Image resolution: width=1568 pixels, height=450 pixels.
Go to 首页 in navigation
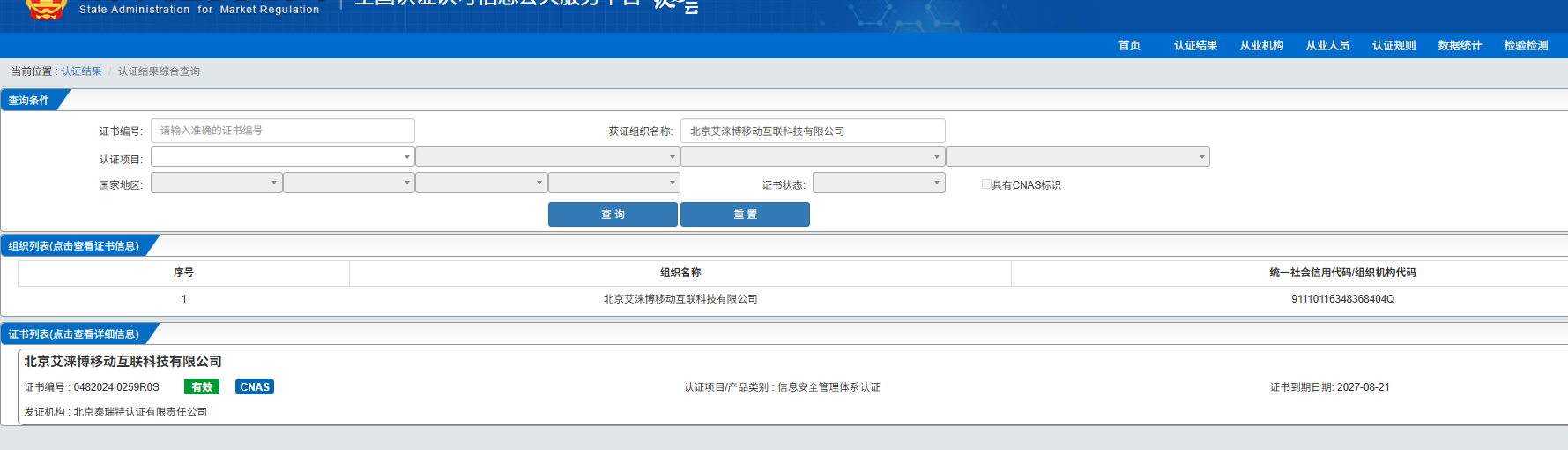1129,46
